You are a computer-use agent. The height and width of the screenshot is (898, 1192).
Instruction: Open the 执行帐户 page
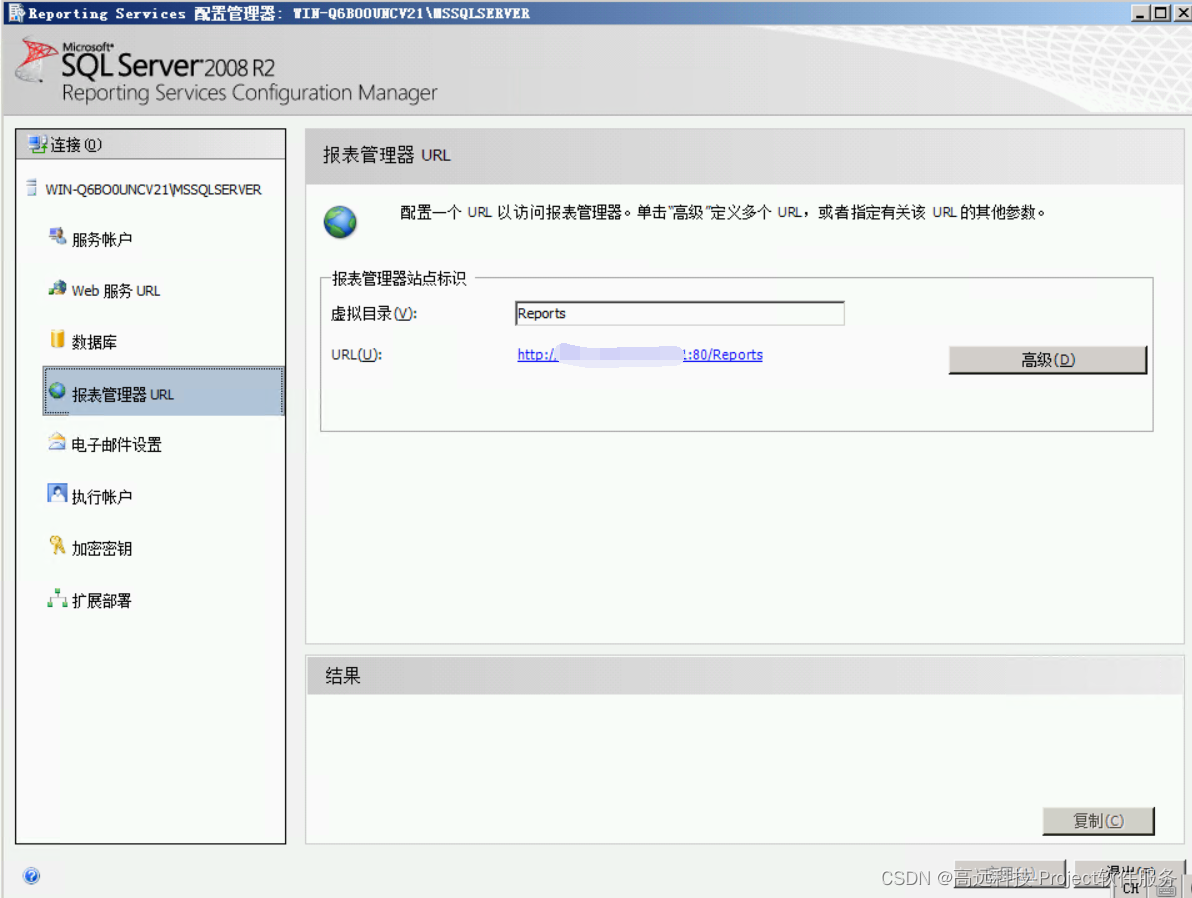pos(102,497)
